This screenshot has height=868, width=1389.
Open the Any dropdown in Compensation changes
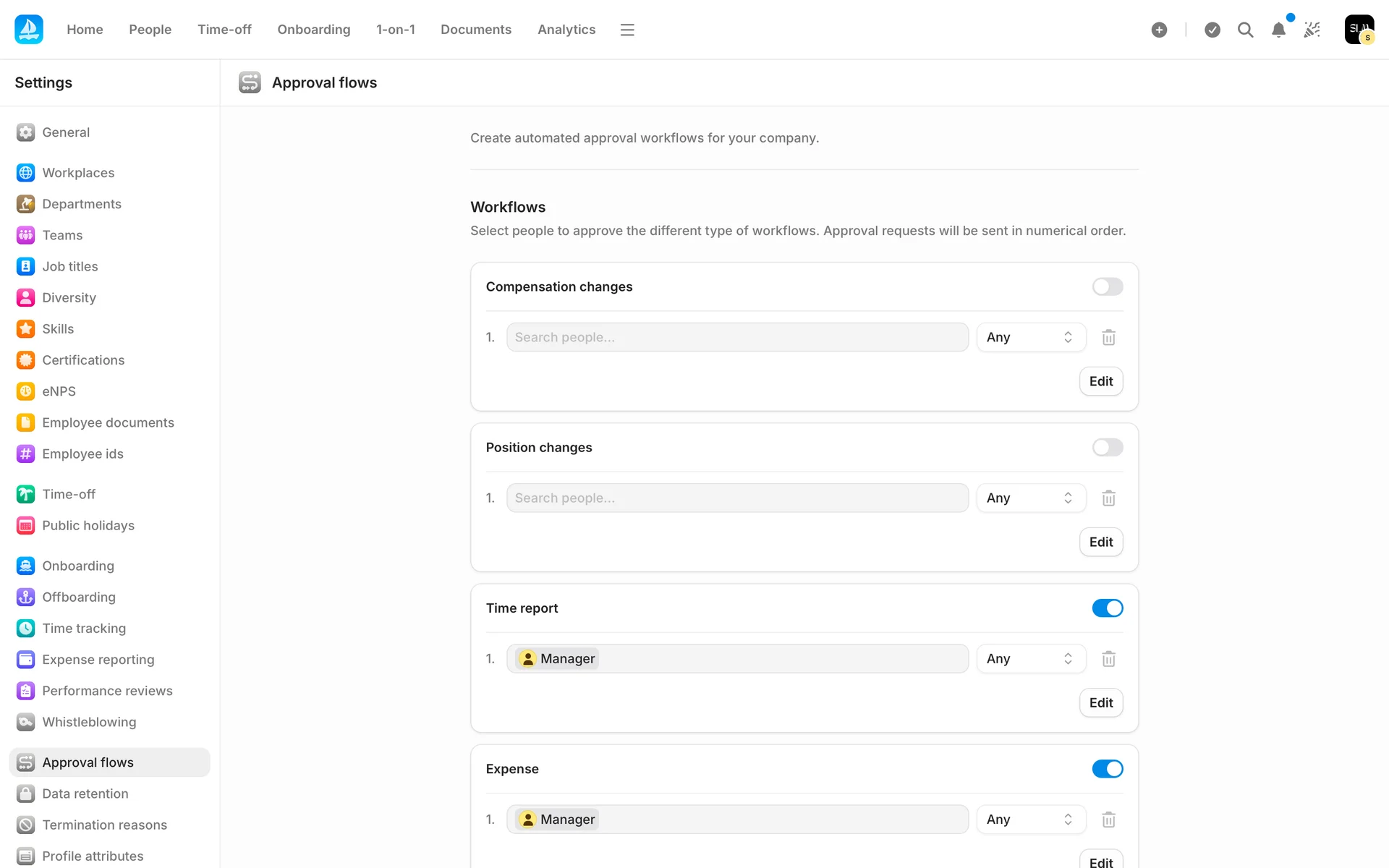(x=1030, y=338)
